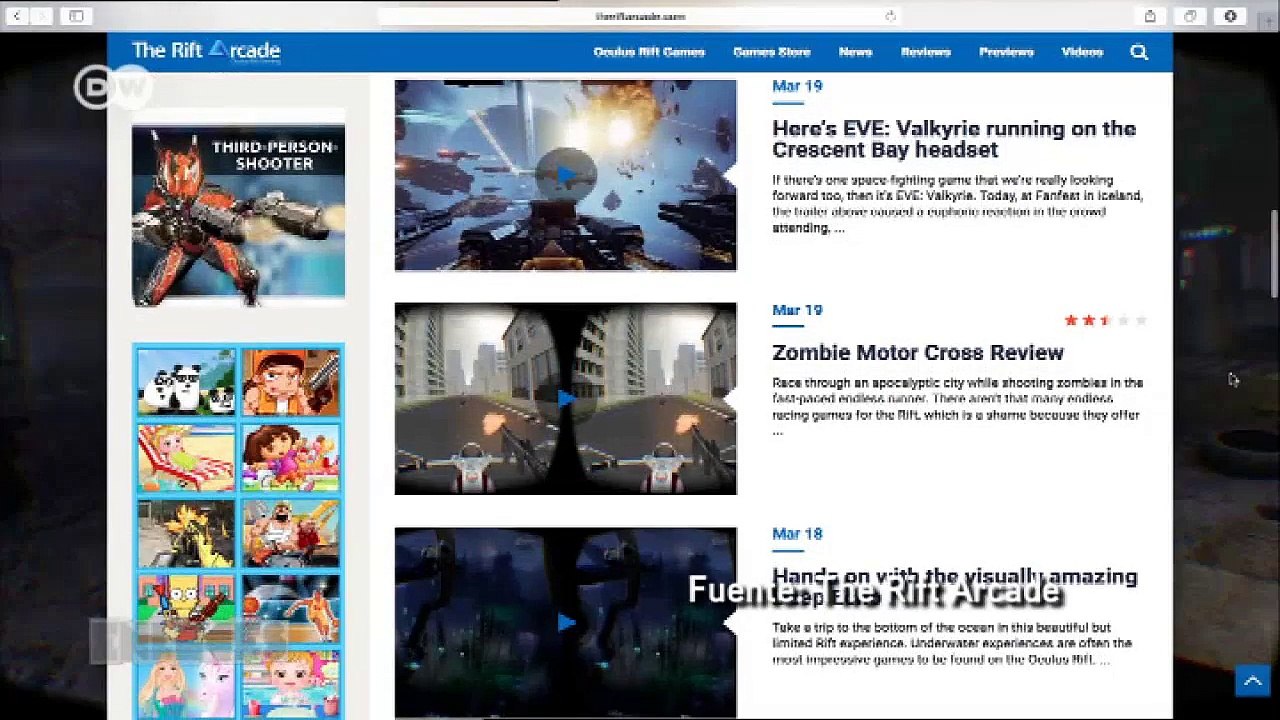
Task: Play the underwater Rift experience video
Action: pos(566,622)
